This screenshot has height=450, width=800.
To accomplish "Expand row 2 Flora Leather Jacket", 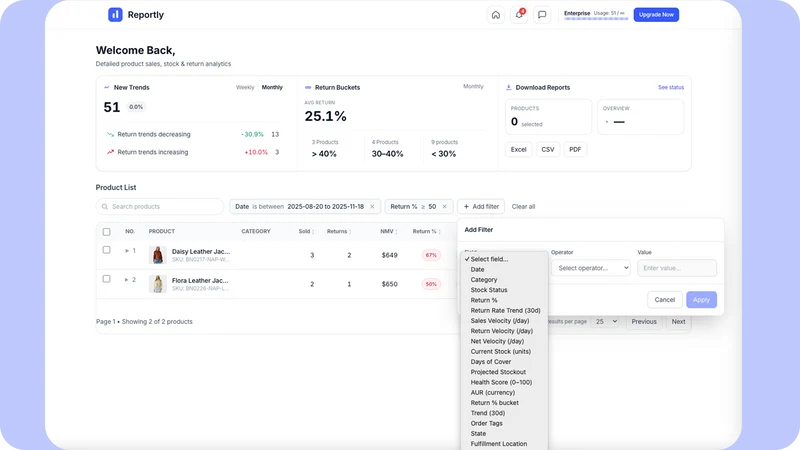I will [127, 280].
